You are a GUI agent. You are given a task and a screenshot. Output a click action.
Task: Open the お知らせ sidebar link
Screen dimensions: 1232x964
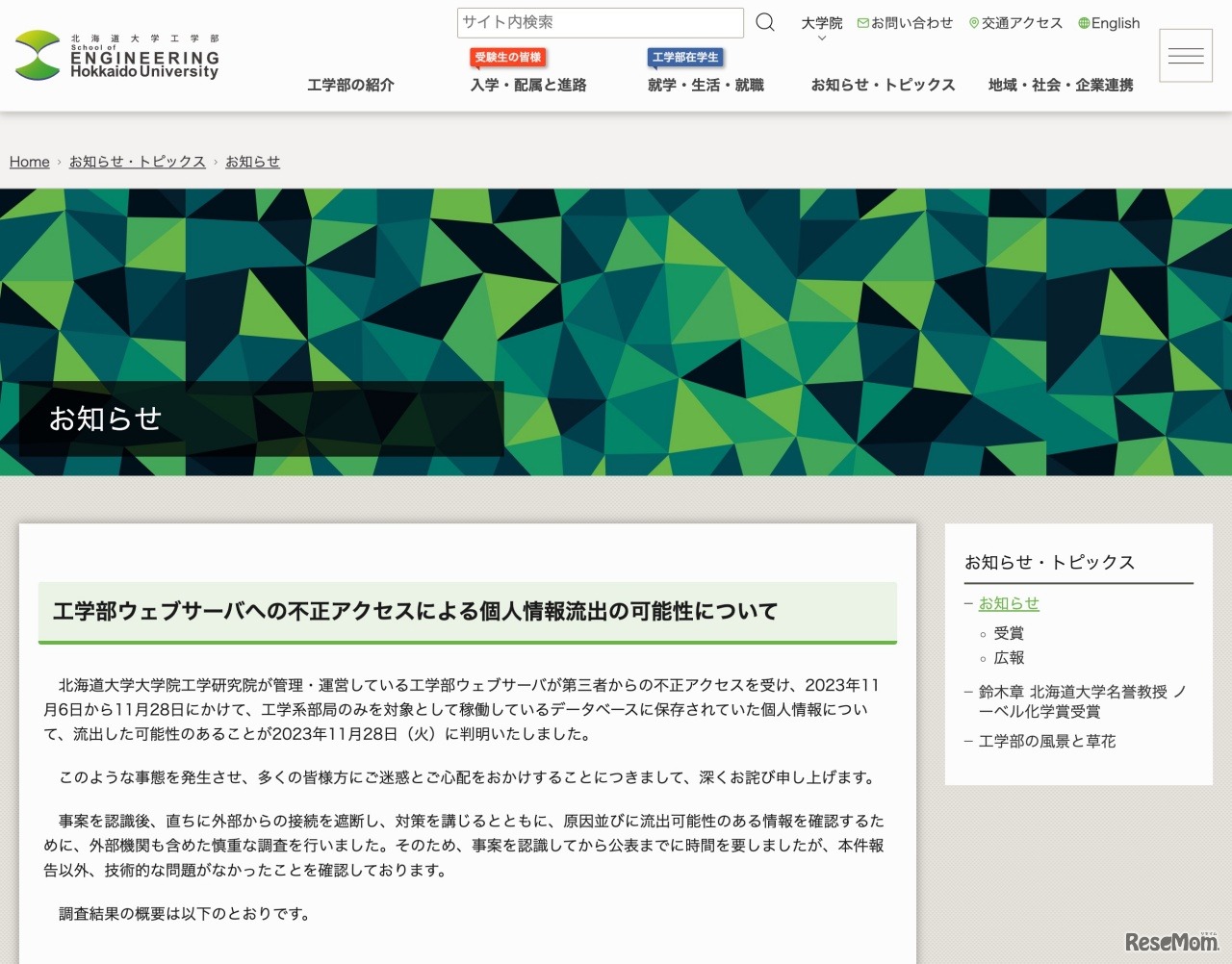[x=1008, y=603]
